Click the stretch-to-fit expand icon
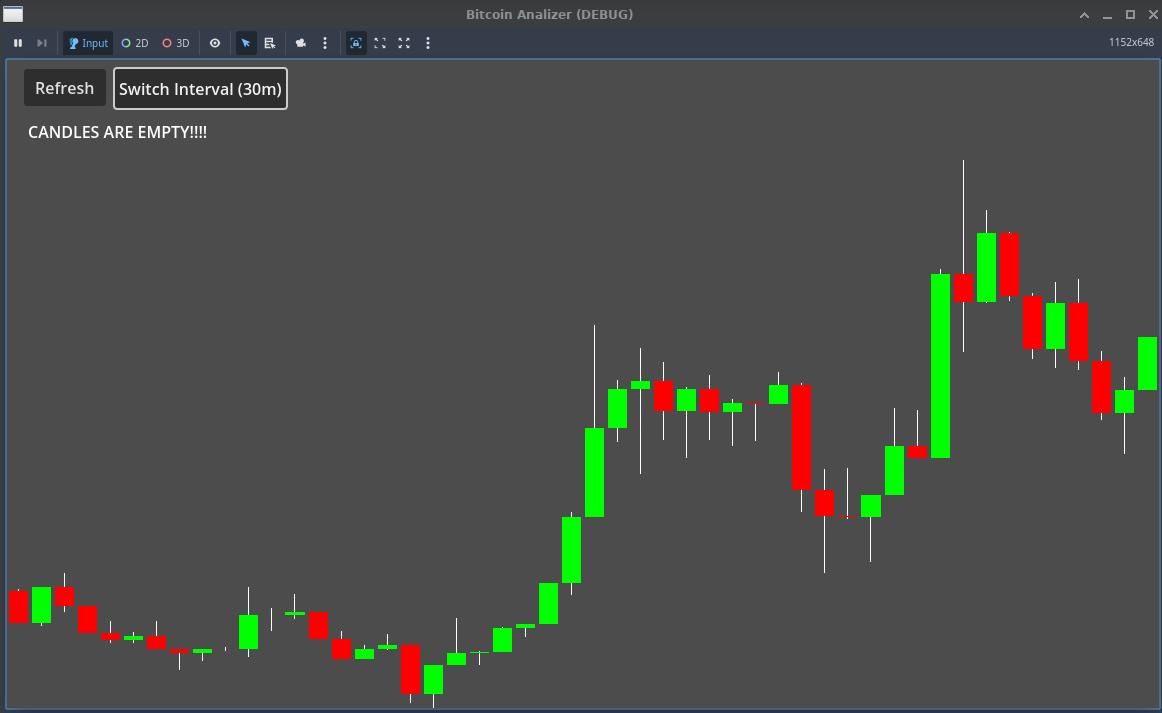The height and width of the screenshot is (713, 1162). click(404, 43)
